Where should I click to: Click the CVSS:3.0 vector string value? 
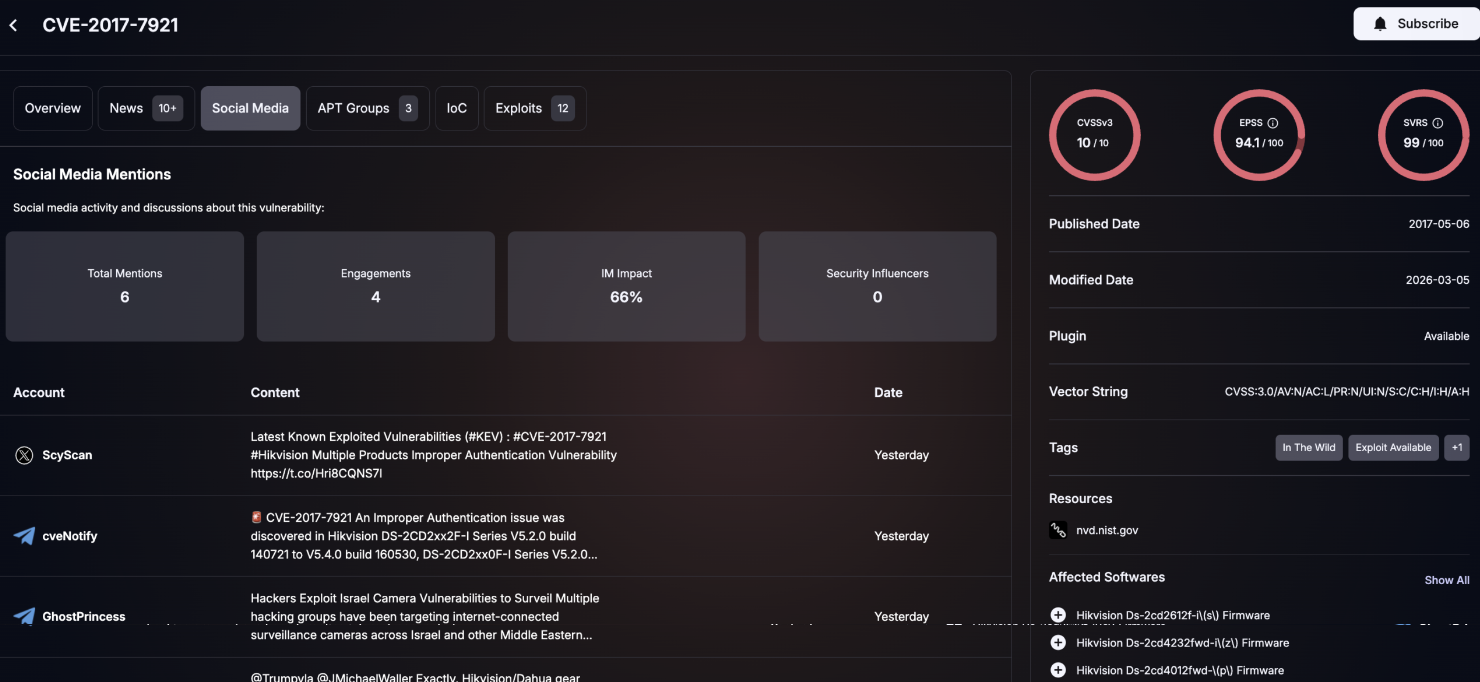[x=1347, y=392]
